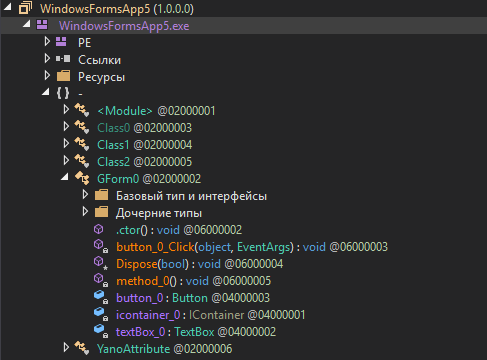Select the Дочерние типы item
The width and height of the screenshot is (487, 360).
(x=159, y=213)
